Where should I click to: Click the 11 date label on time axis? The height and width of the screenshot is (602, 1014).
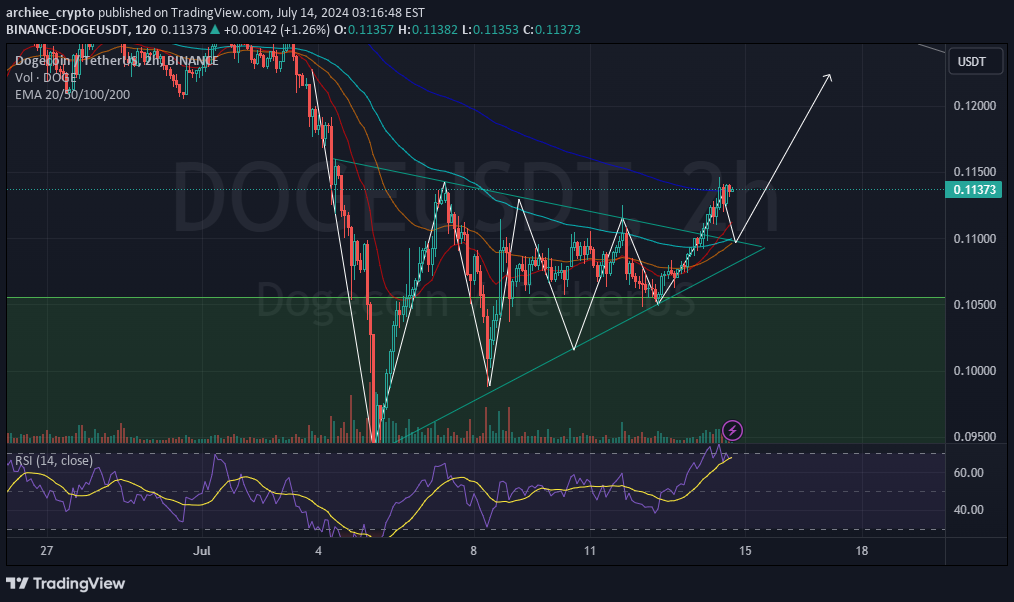point(590,551)
